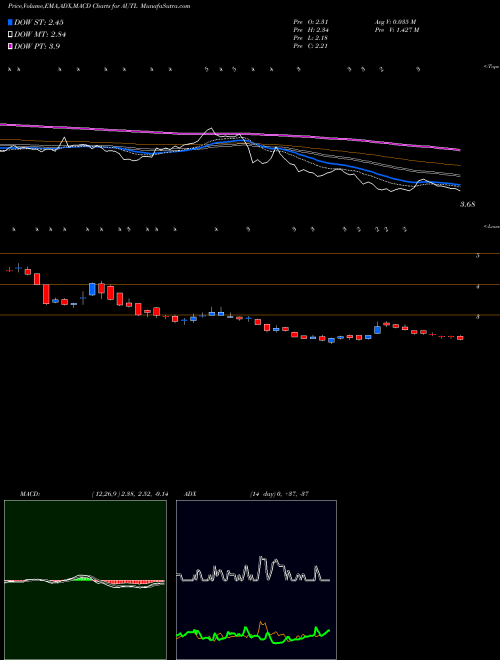
Task: Click the 'Avg V: 0.935 M' volume value
Action: click(x=395, y=22)
